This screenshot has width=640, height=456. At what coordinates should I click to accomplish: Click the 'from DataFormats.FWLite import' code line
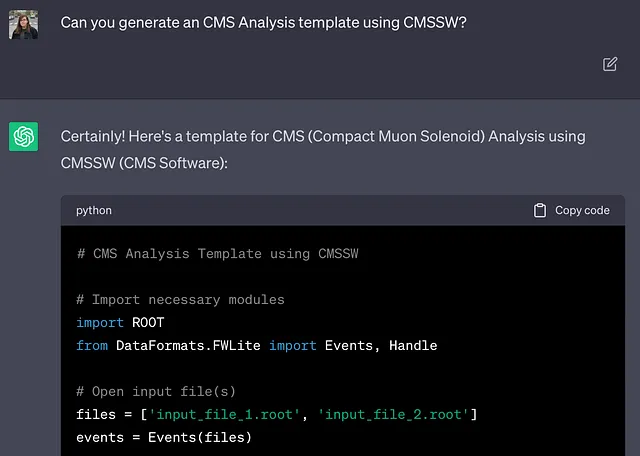[257, 346]
